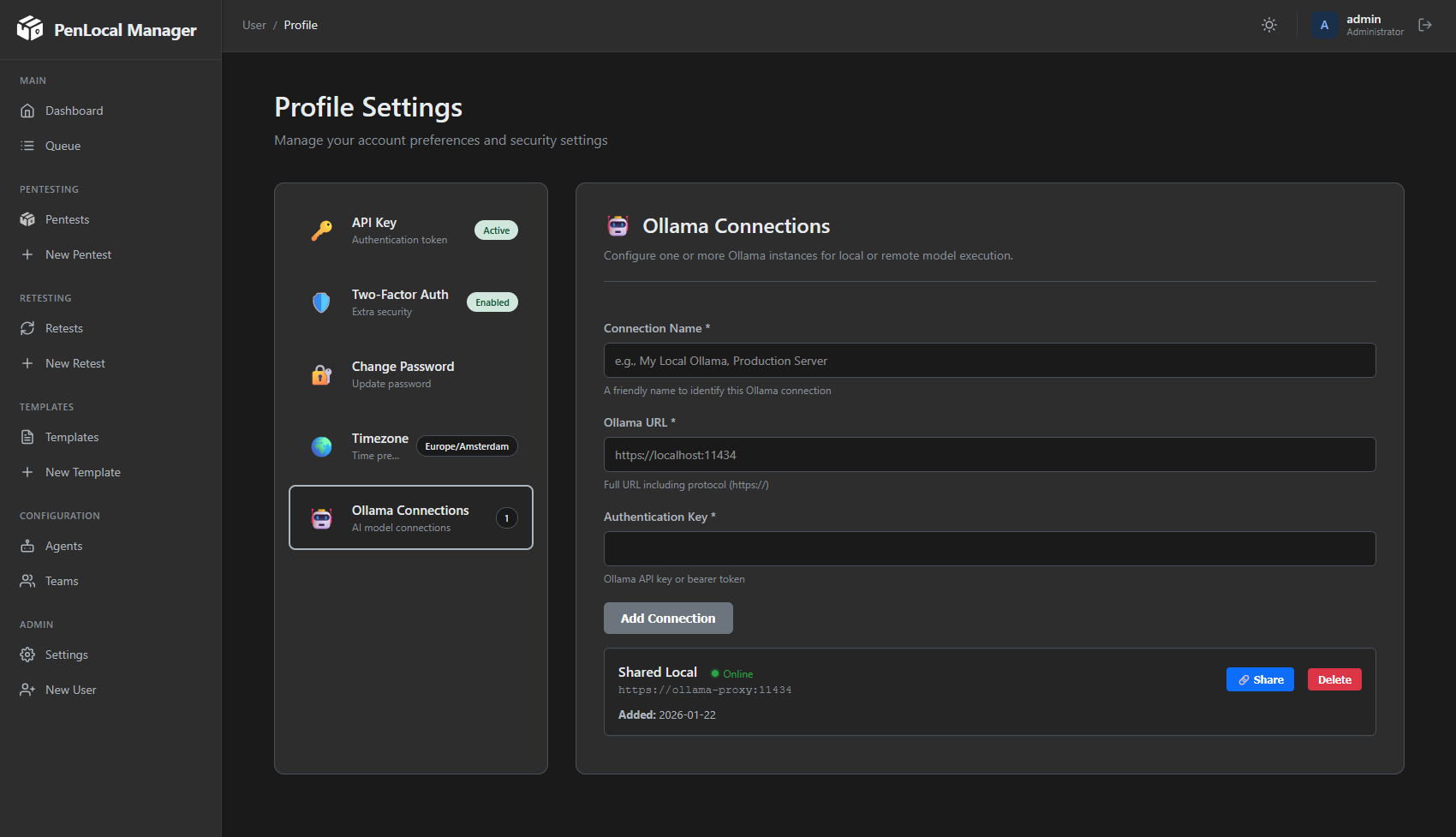This screenshot has width=1456, height=837.
Task: Click the Retests refresh icon
Action: point(27,328)
